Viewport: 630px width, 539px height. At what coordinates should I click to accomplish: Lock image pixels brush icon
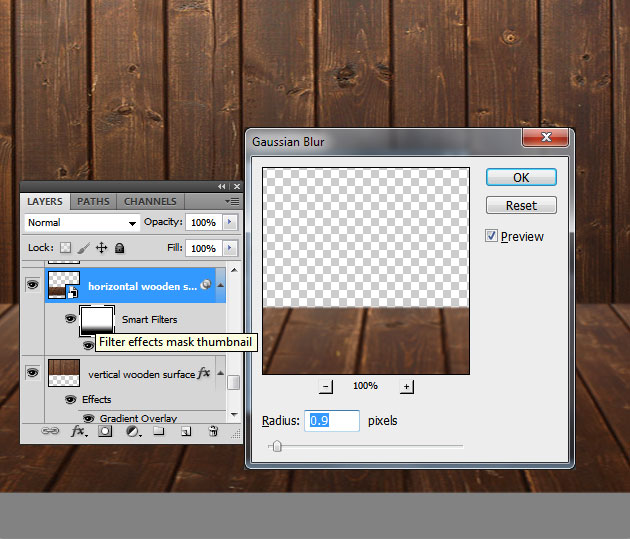84,248
